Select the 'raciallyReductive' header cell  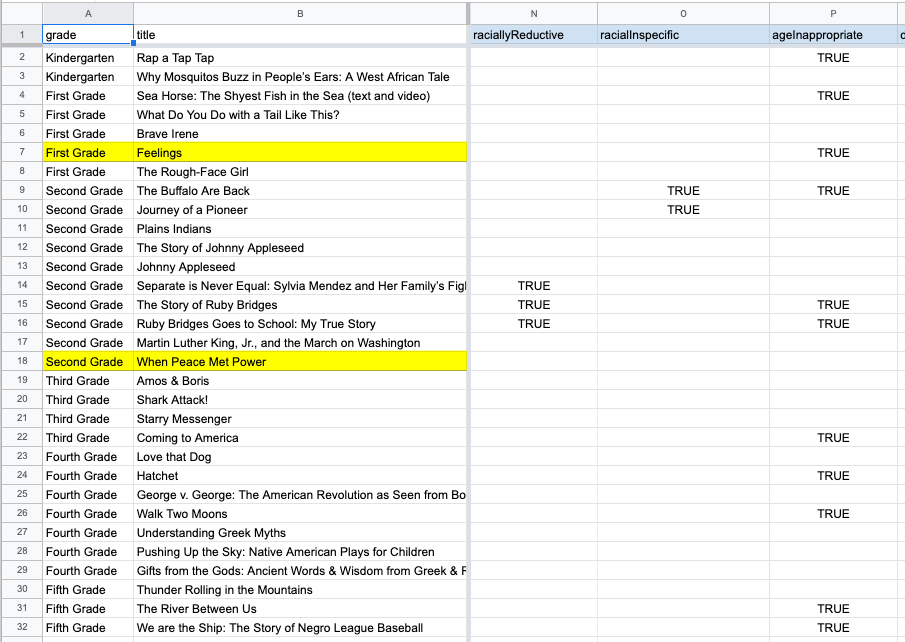(534, 35)
